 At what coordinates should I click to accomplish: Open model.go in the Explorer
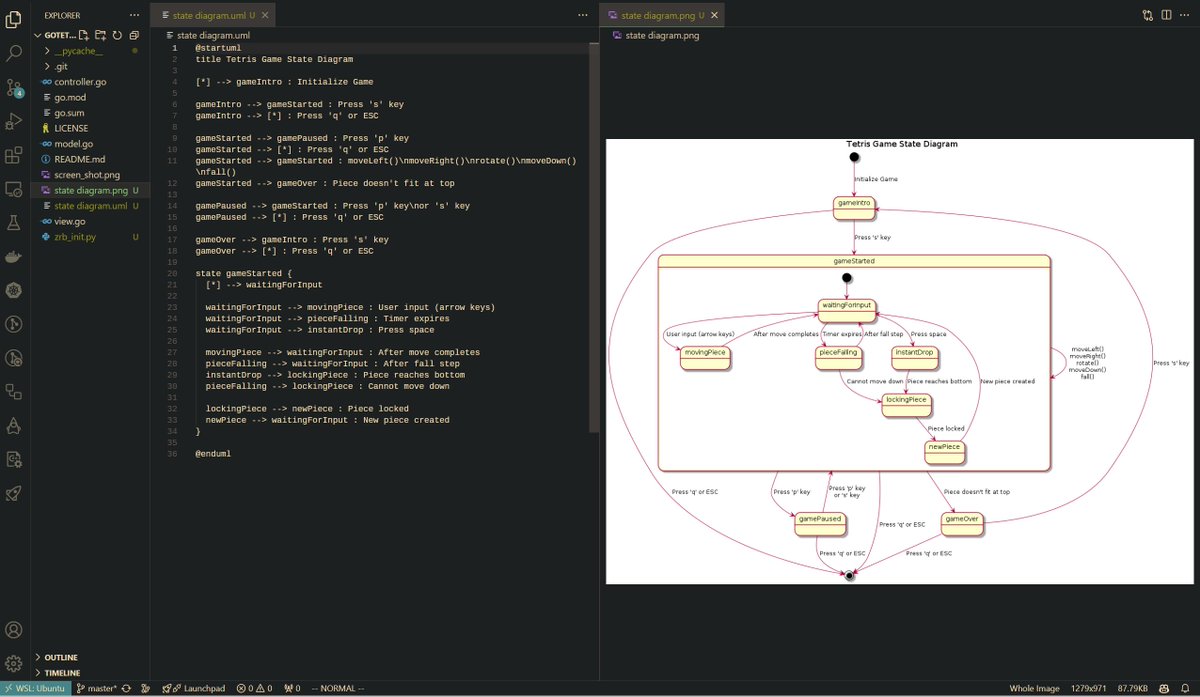88,144
